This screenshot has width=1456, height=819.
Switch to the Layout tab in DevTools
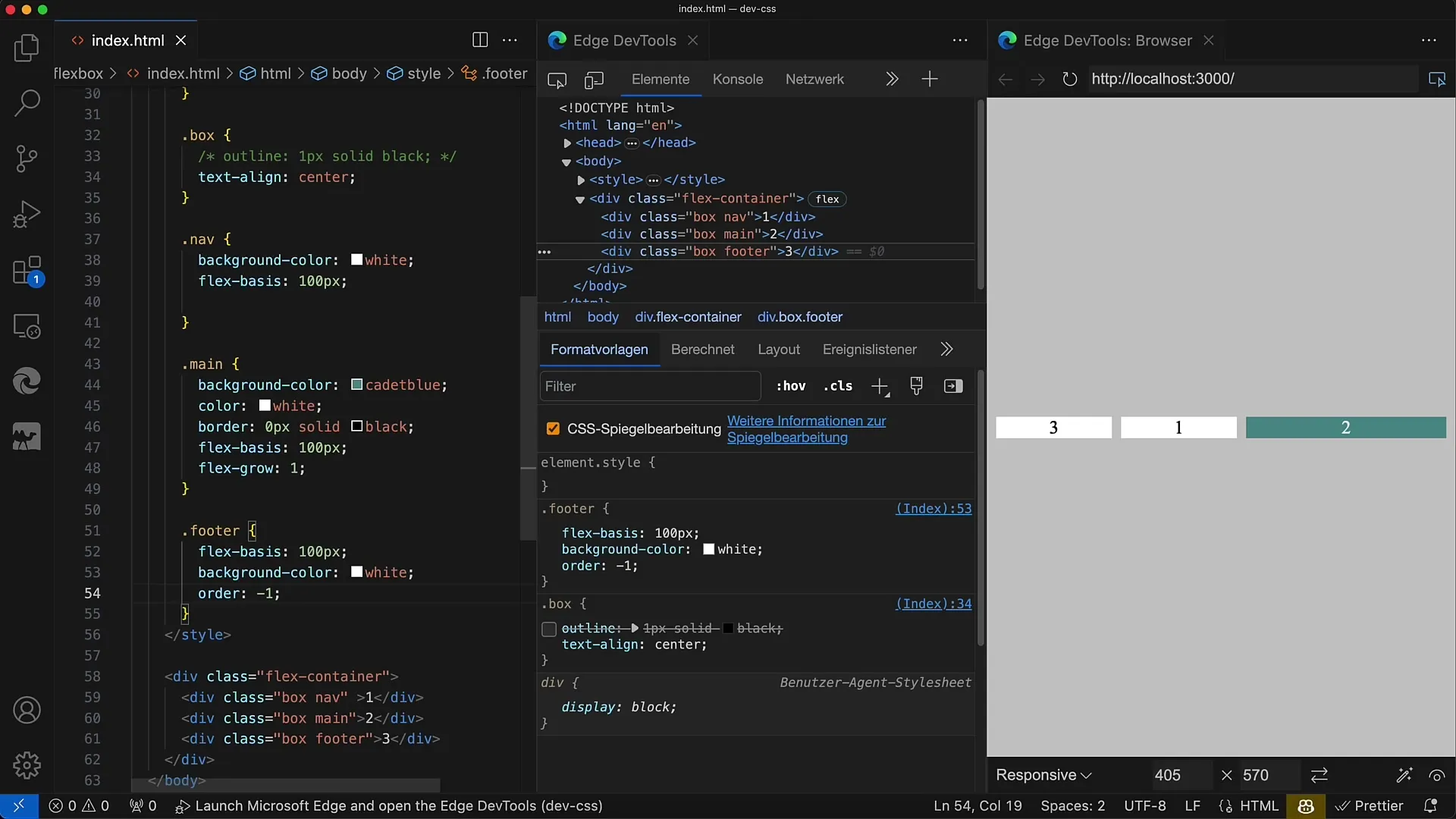click(x=779, y=349)
